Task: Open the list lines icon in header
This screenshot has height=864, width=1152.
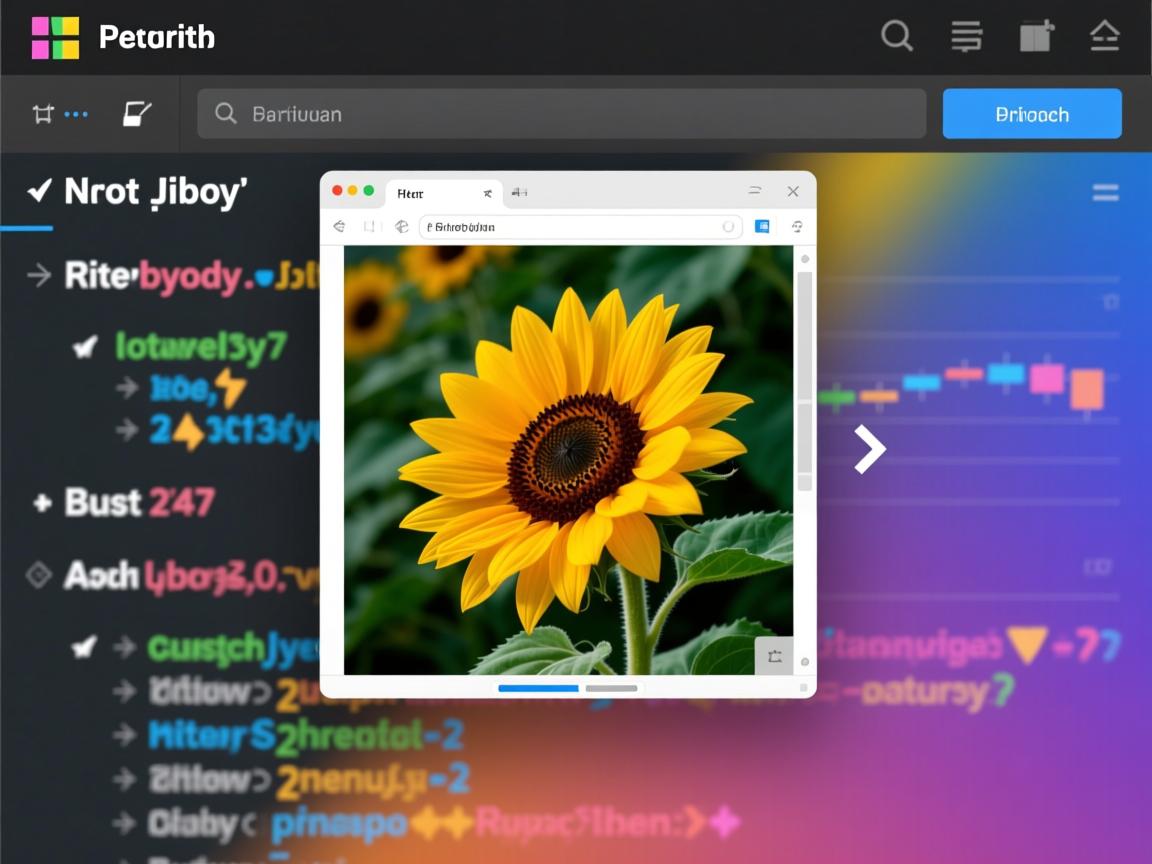Action: tap(966, 37)
